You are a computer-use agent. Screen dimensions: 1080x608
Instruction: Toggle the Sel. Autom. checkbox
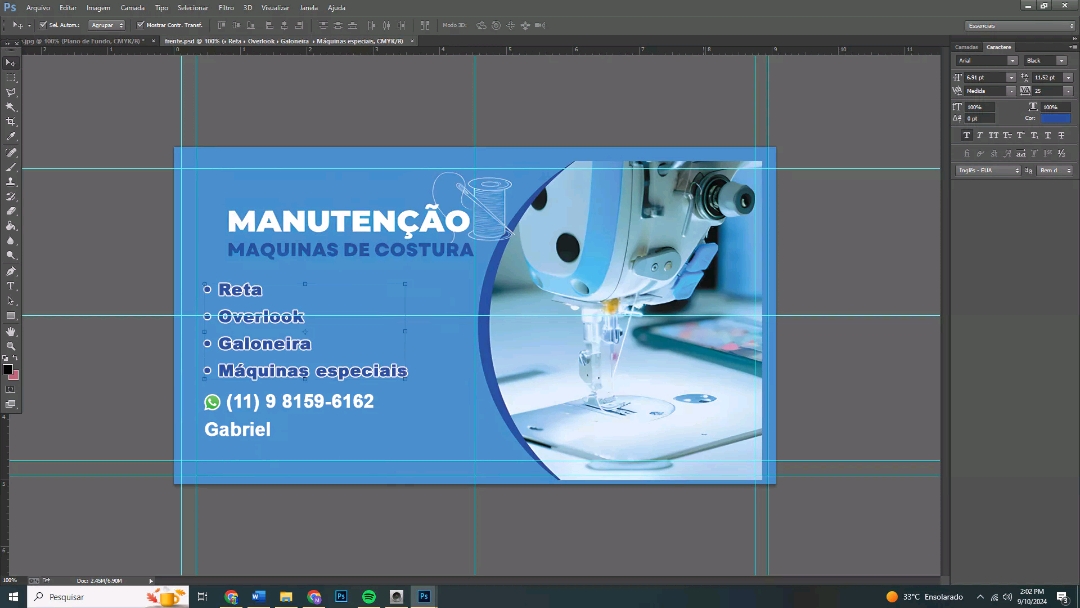click(x=43, y=25)
